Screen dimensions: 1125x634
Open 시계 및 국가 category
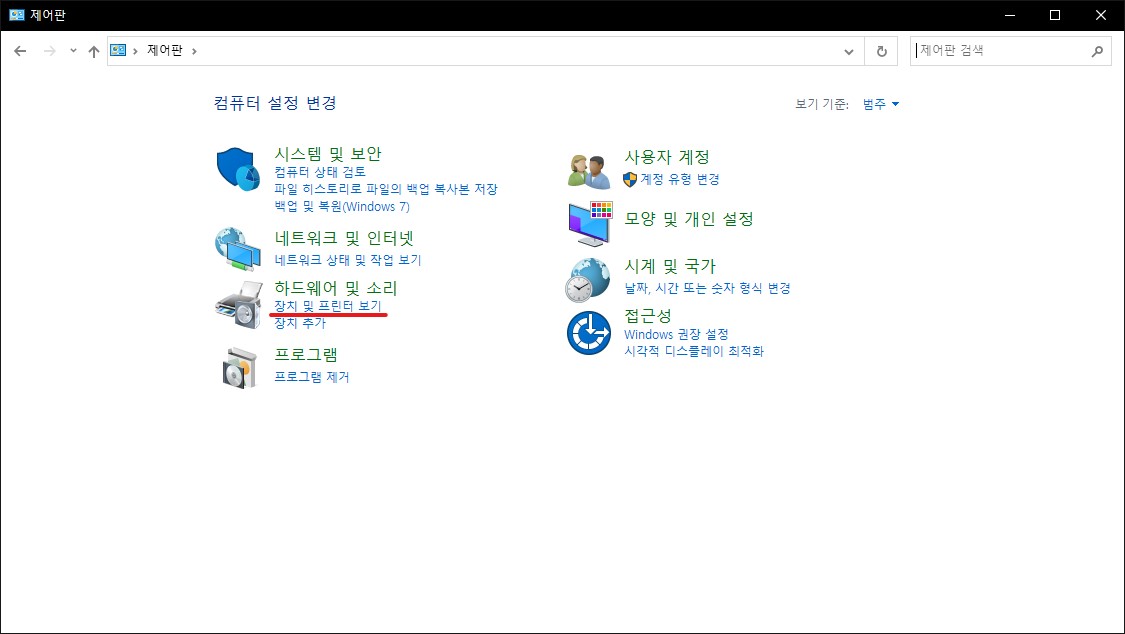point(670,266)
